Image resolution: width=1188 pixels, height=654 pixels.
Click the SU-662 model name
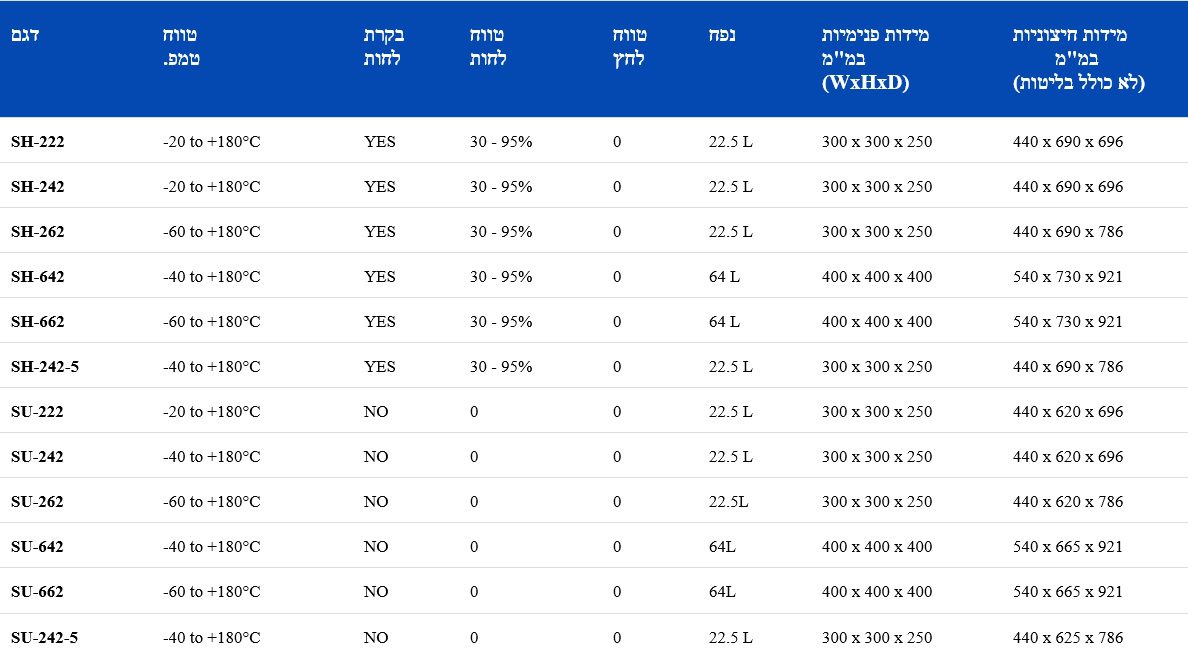[x=38, y=592]
